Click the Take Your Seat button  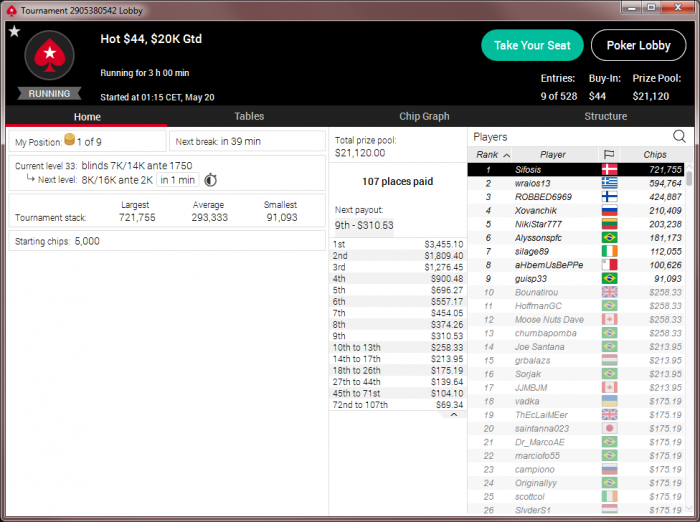(532, 46)
